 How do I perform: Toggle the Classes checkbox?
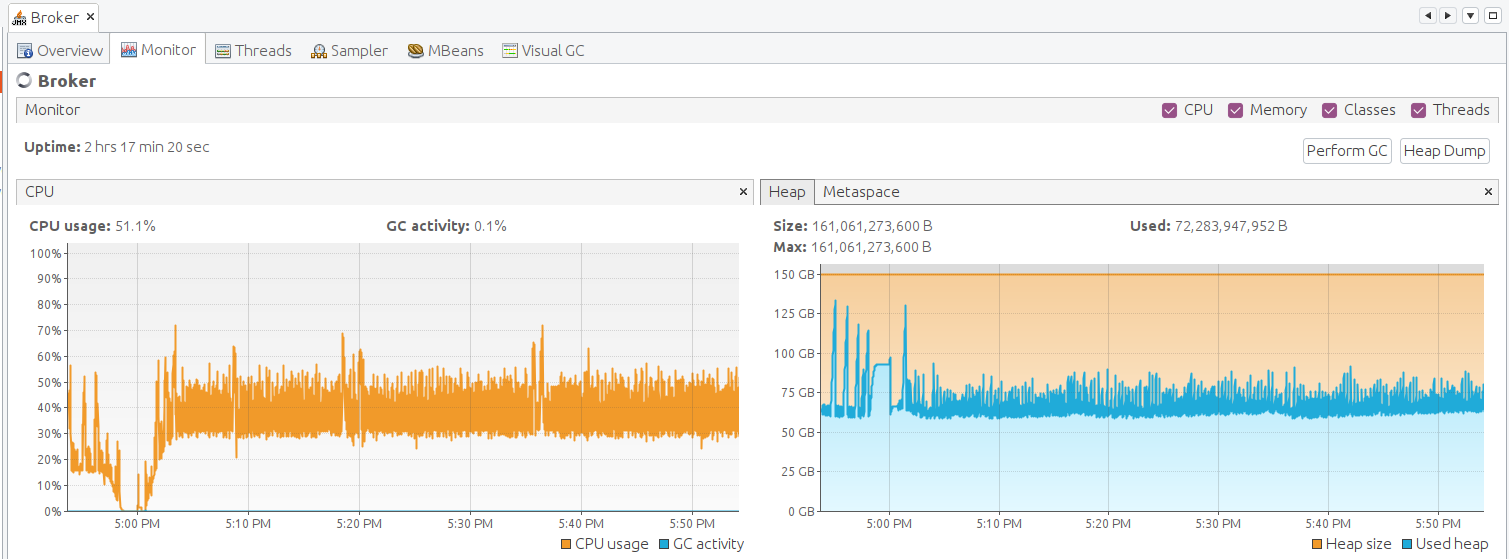(1329, 110)
